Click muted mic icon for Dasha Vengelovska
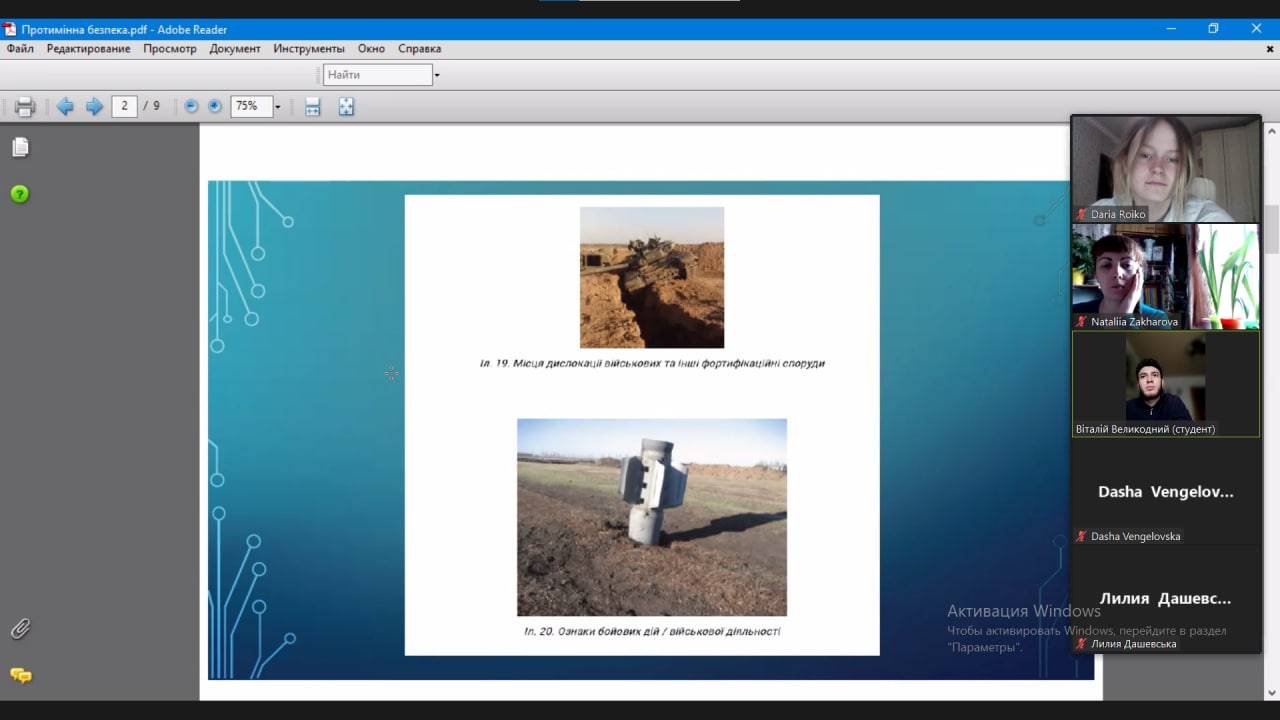The image size is (1280, 720). point(1081,536)
